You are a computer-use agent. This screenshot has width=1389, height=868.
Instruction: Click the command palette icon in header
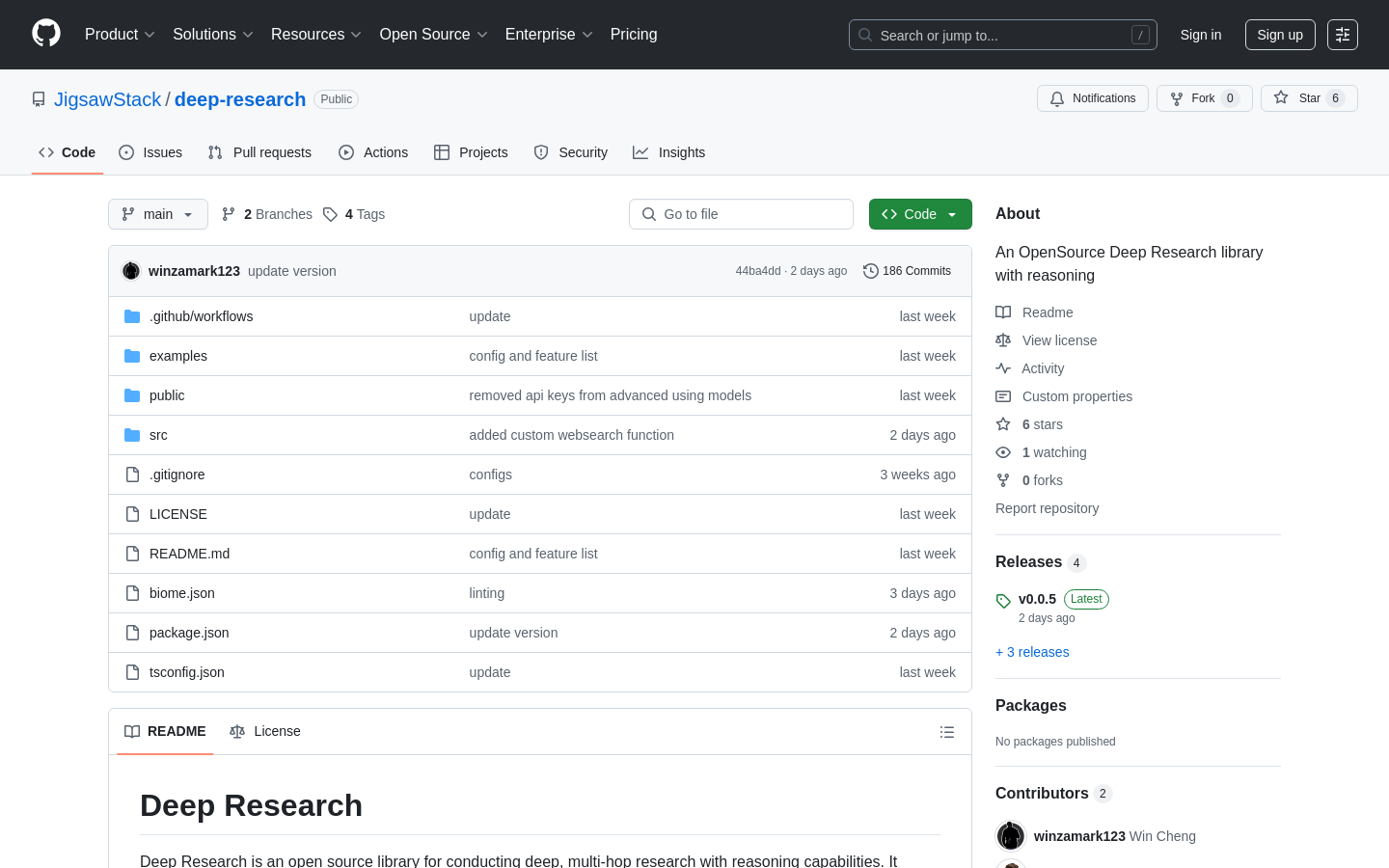click(x=1343, y=35)
